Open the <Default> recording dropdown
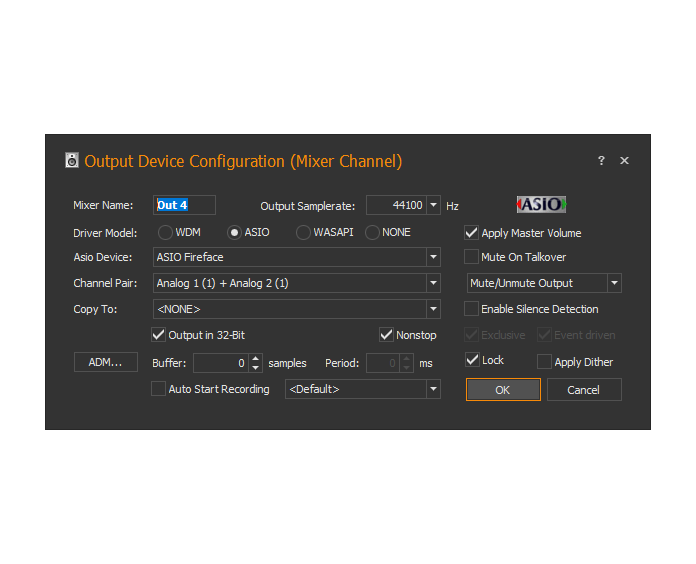This screenshot has width=696, height=564. pos(434,389)
